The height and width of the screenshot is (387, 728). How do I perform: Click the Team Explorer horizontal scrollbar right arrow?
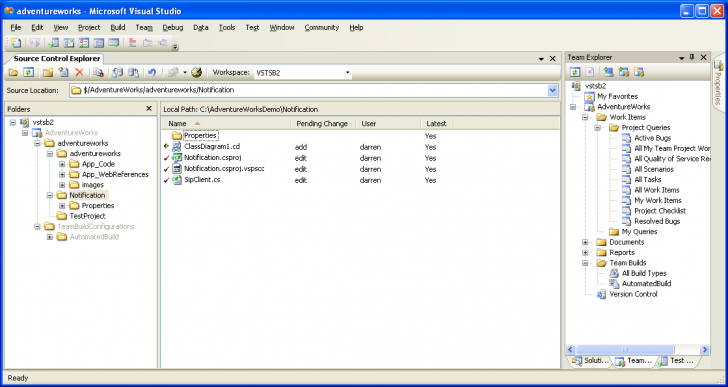coord(704,349)
